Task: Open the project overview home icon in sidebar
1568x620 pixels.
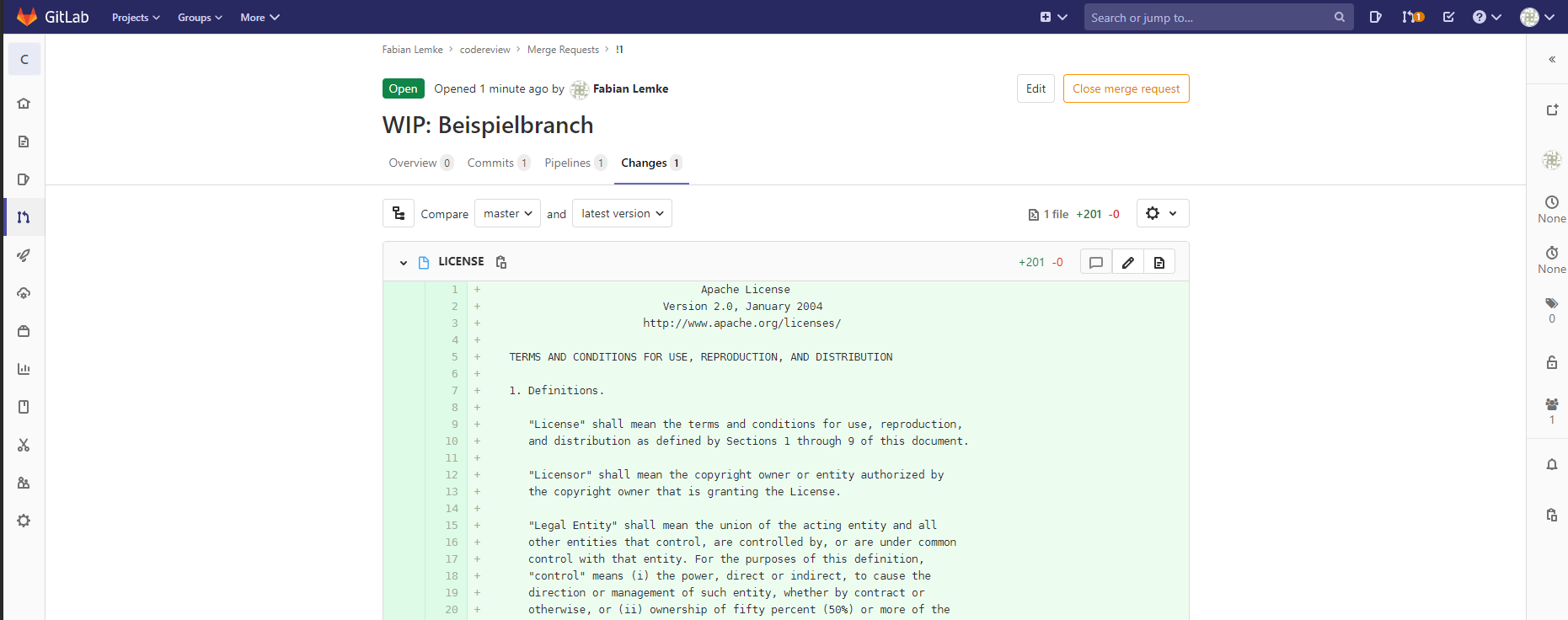Action: tap(24, 104)
